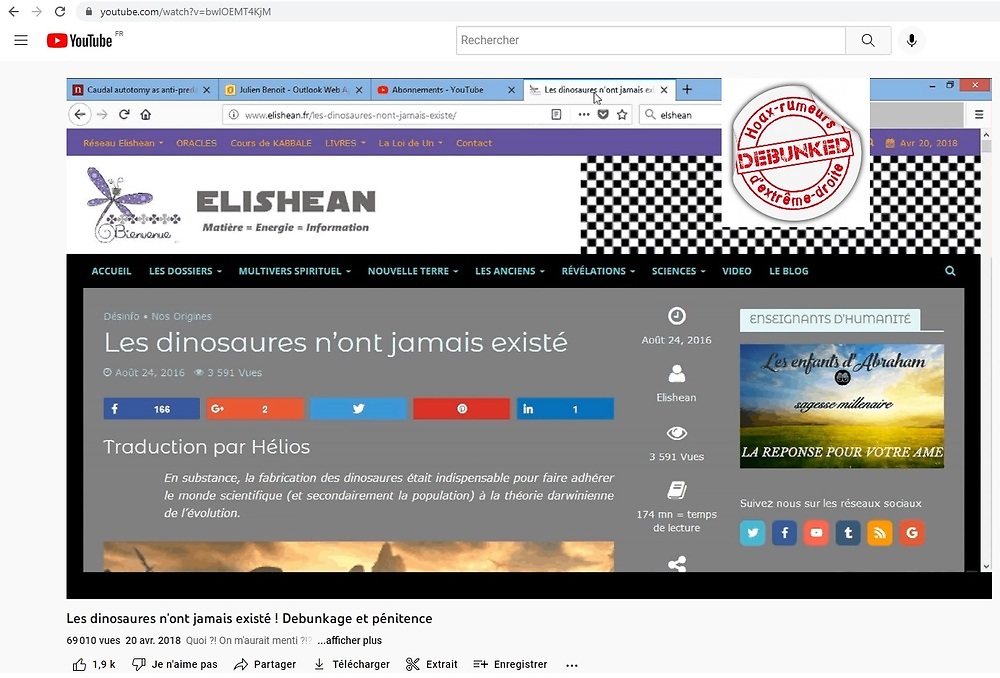Image resolution: width=1000 pixels, height=678 pixels.
Task: Open the Firefox hamburger menu in the video
Action: (x=979, y=115)
